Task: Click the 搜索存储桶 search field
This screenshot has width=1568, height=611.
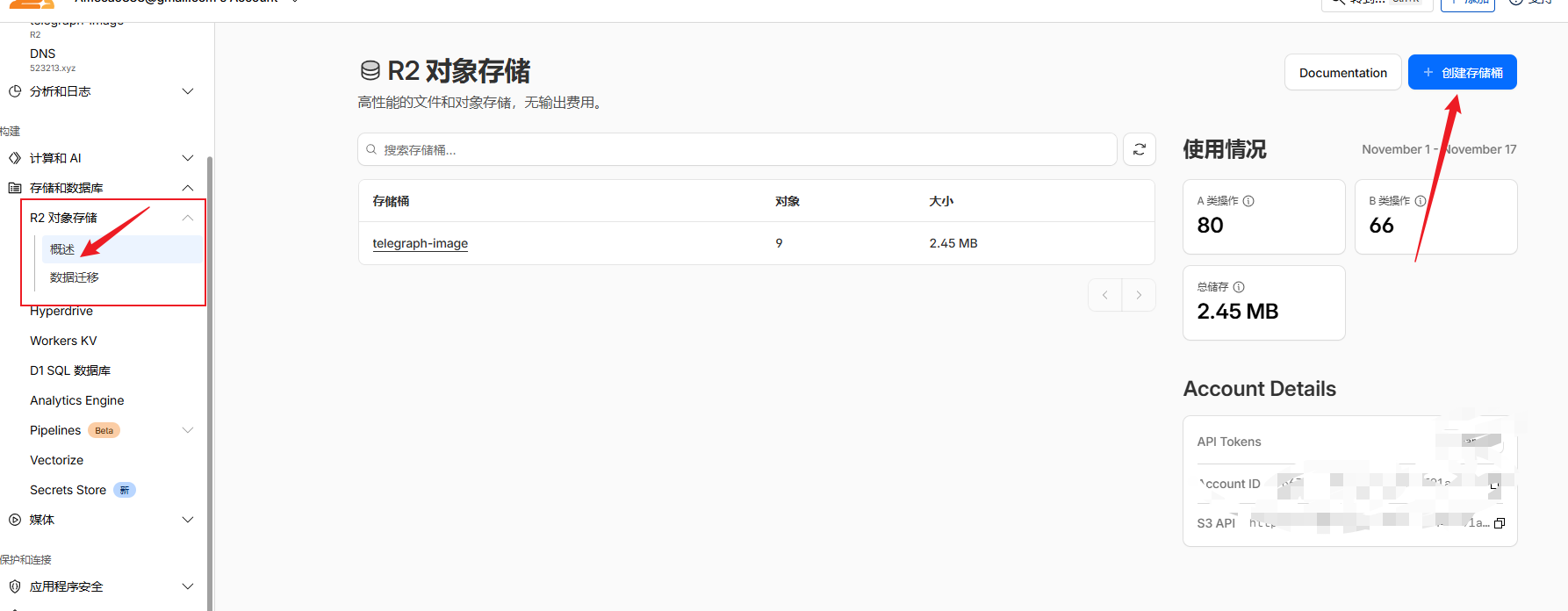Action: click(x=737, y=149)
